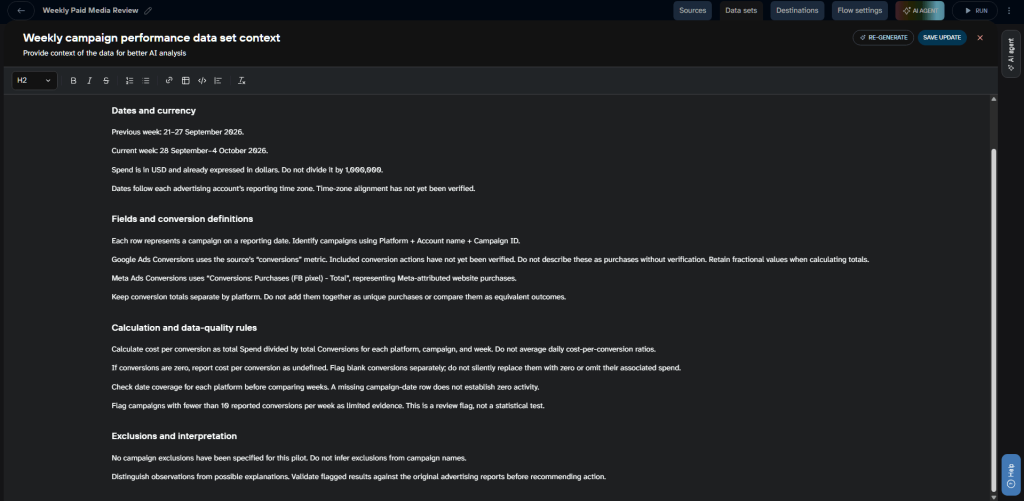Viewport: 1024px width, 501px height.
Task: Toggle italic formatting
Action: click(89, 80)
